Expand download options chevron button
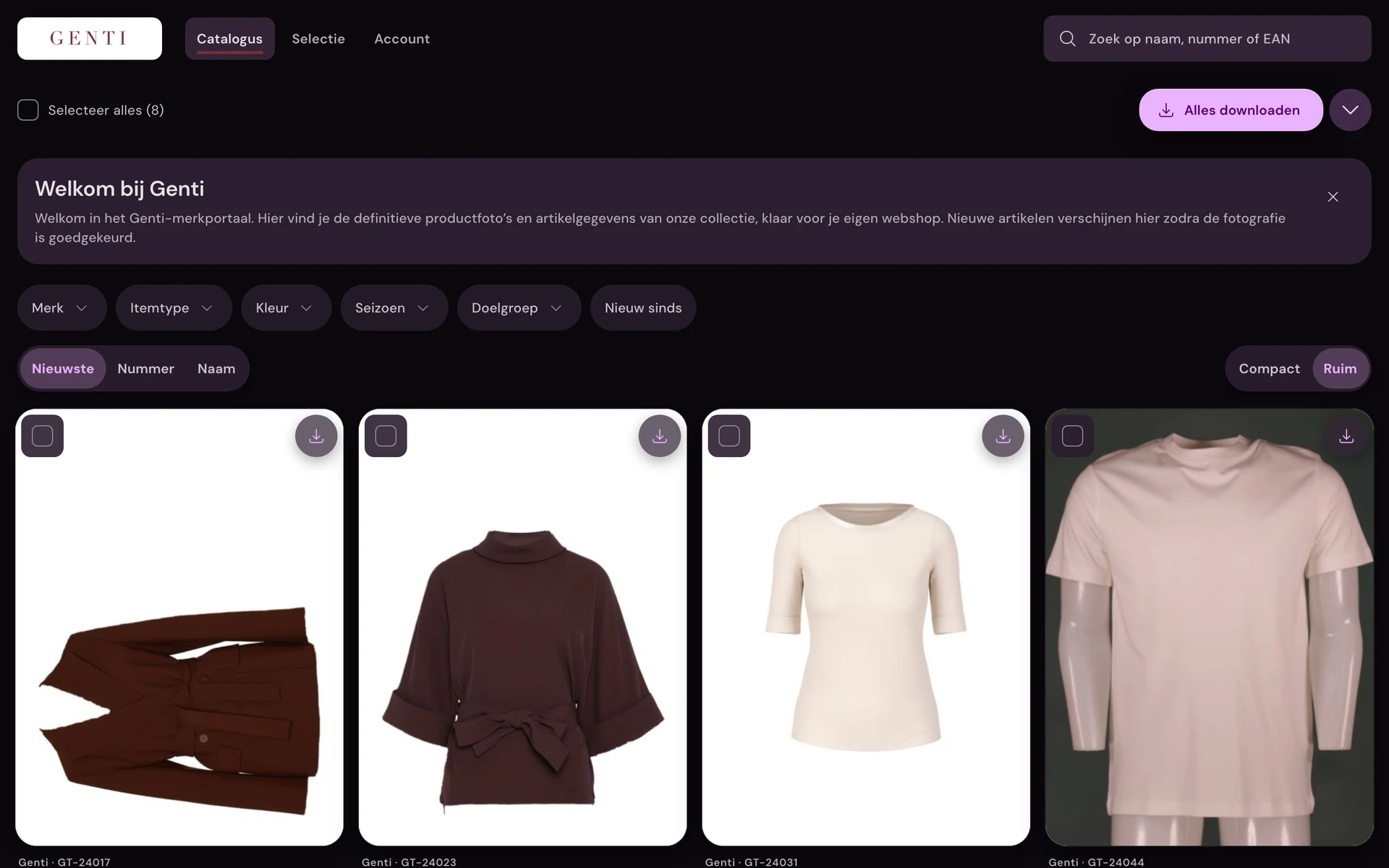1389x868 pixels. (x=1350, y=110)
